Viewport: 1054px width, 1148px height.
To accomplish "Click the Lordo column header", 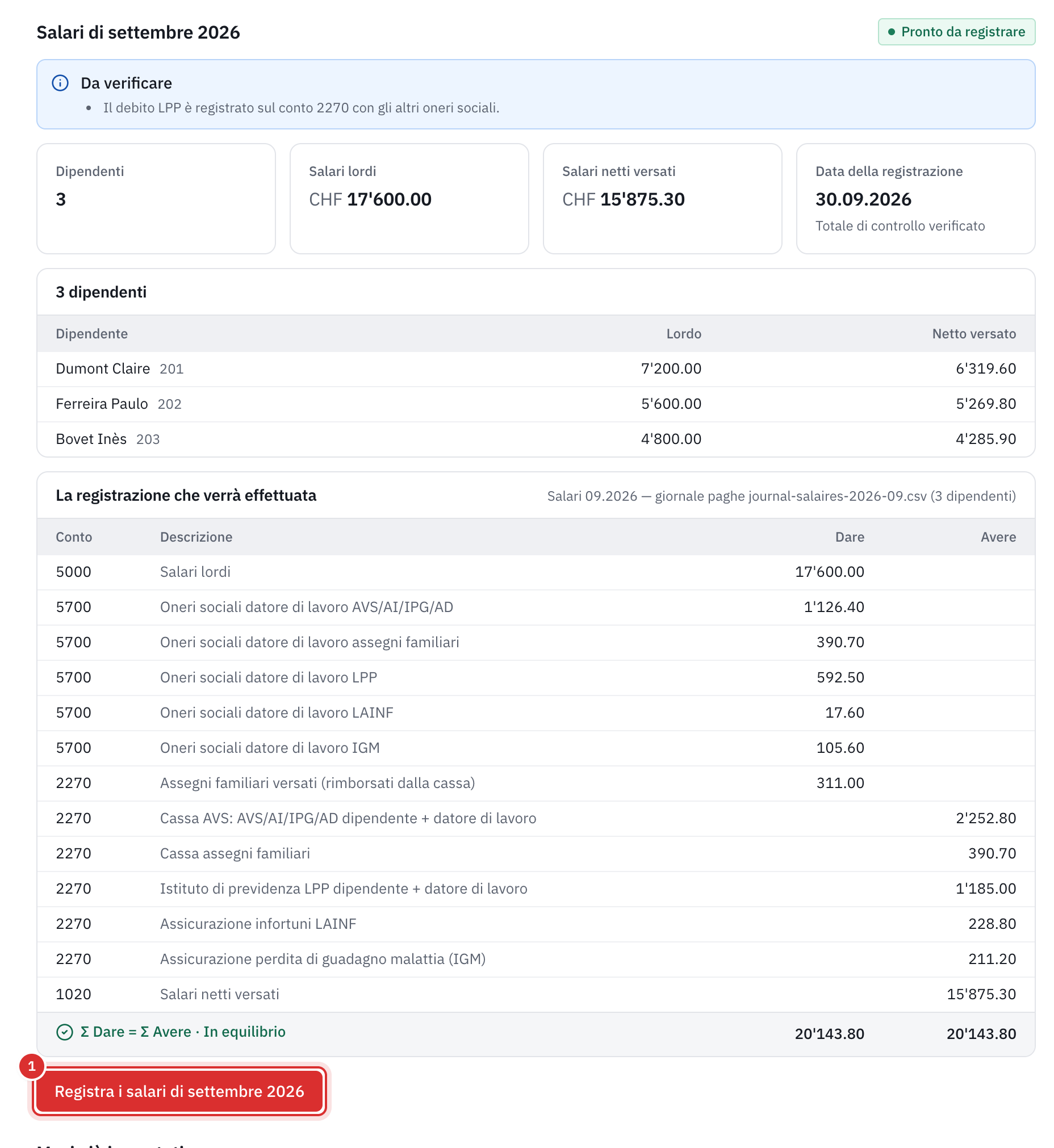I will (683, 334).
